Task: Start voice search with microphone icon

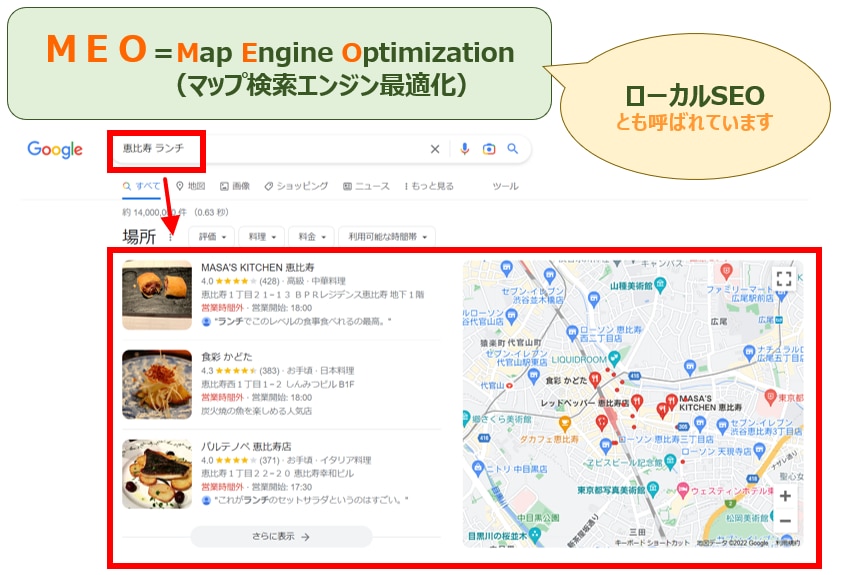Action: [x=464, y=149]
